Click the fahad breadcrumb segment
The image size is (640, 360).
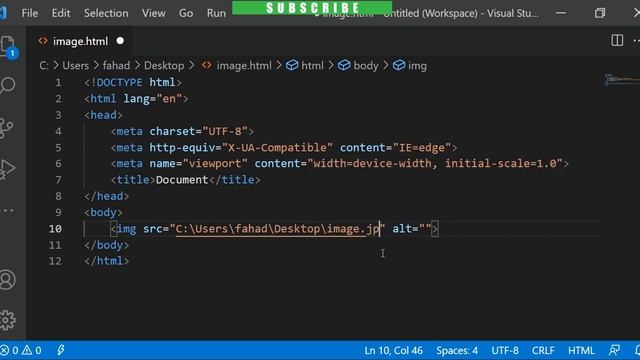(x=116, y=65)
